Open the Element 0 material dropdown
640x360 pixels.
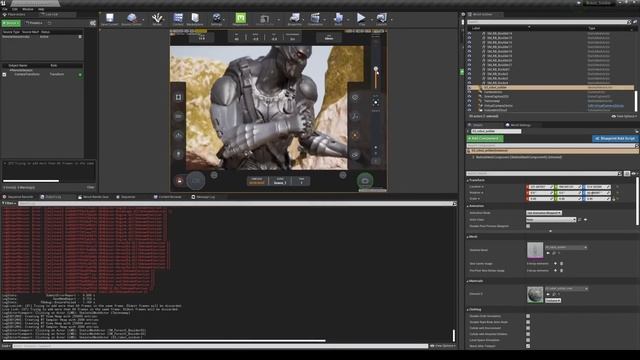(567, 289)
